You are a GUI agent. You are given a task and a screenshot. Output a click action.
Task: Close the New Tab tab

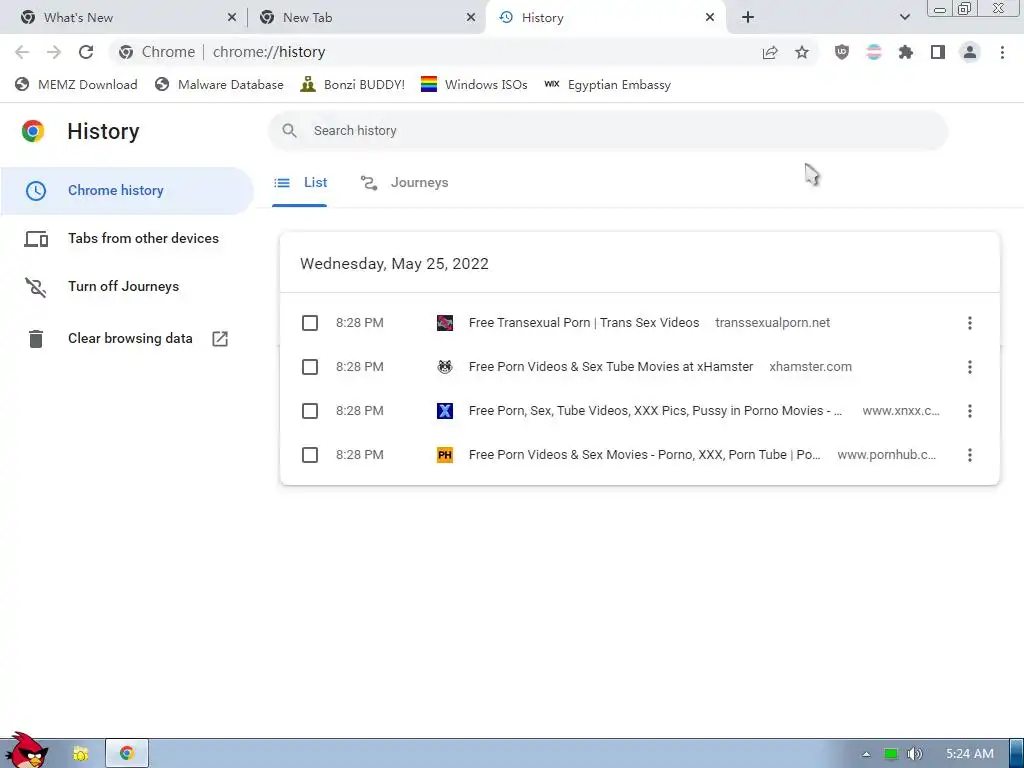pos(471,18)
